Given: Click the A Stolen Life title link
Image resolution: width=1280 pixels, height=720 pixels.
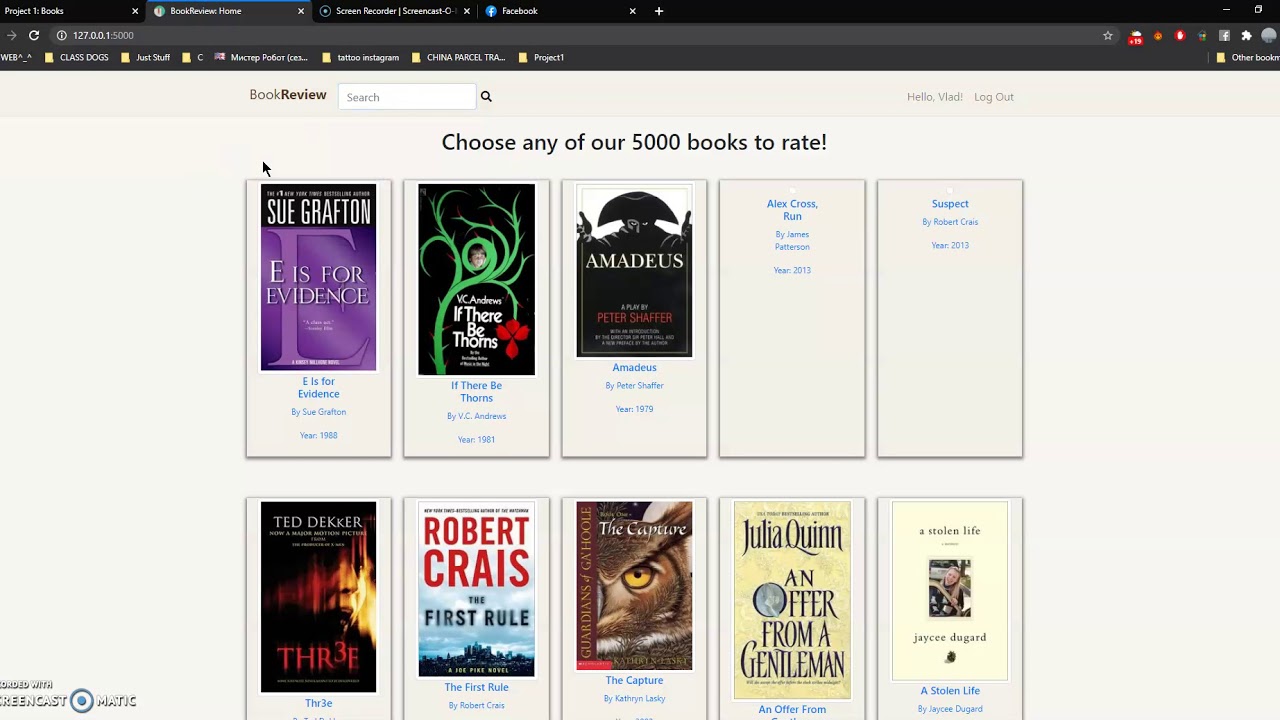Looking at the screenshot, I should 950,691.
